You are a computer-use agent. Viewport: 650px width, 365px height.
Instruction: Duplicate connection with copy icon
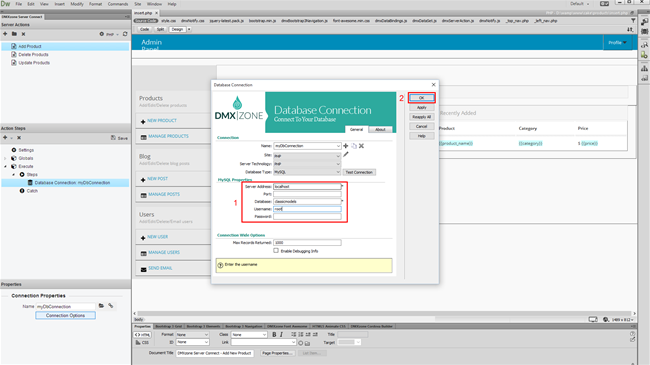coord(354,146)
